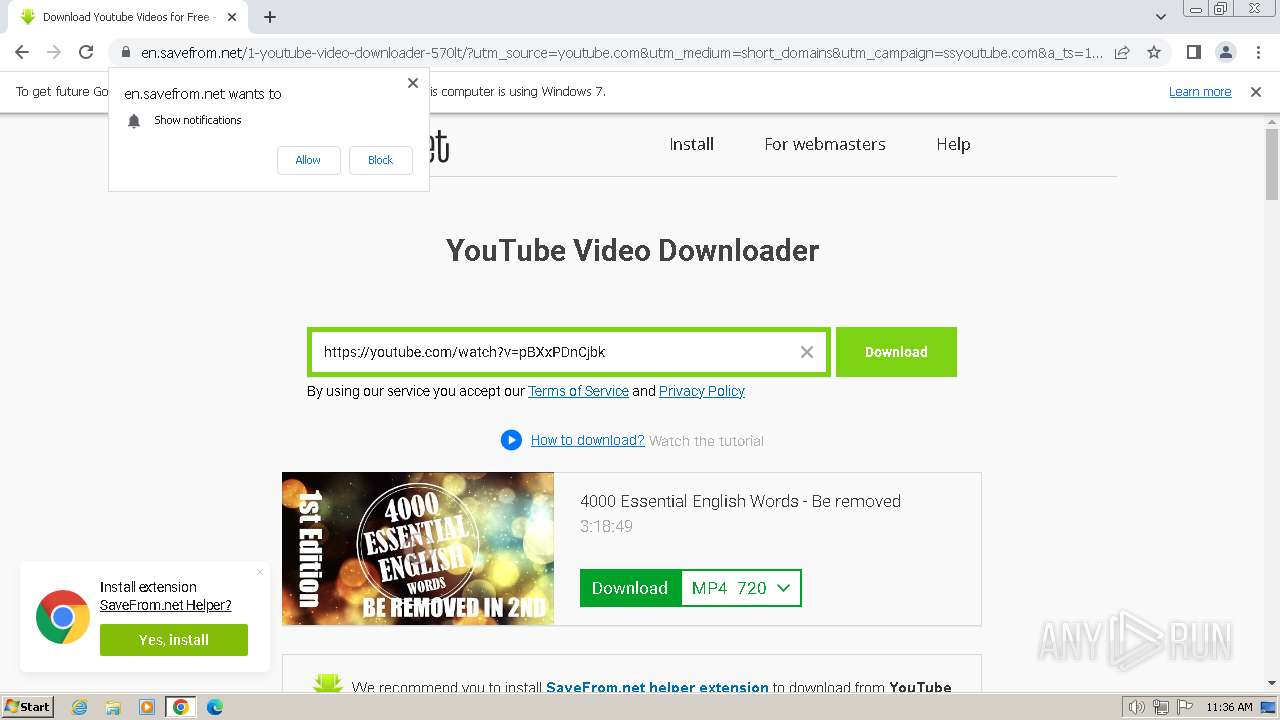Click the Yes, install button
This screenshot has height=720, width=1280.
click(174, 640)
